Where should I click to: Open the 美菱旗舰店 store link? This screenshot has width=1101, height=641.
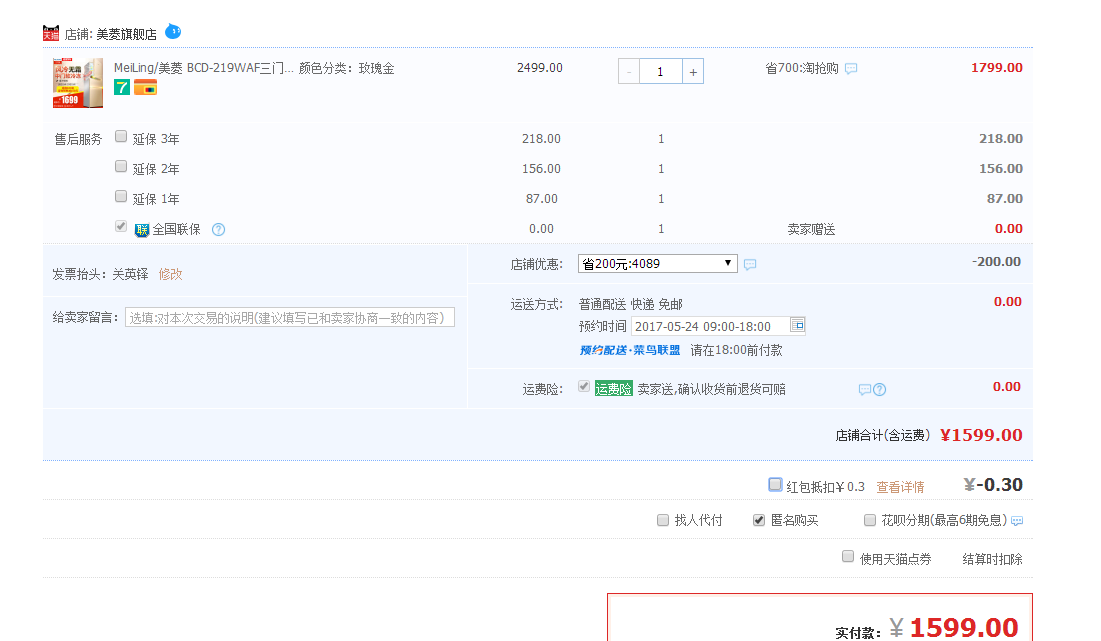point(126,34)
